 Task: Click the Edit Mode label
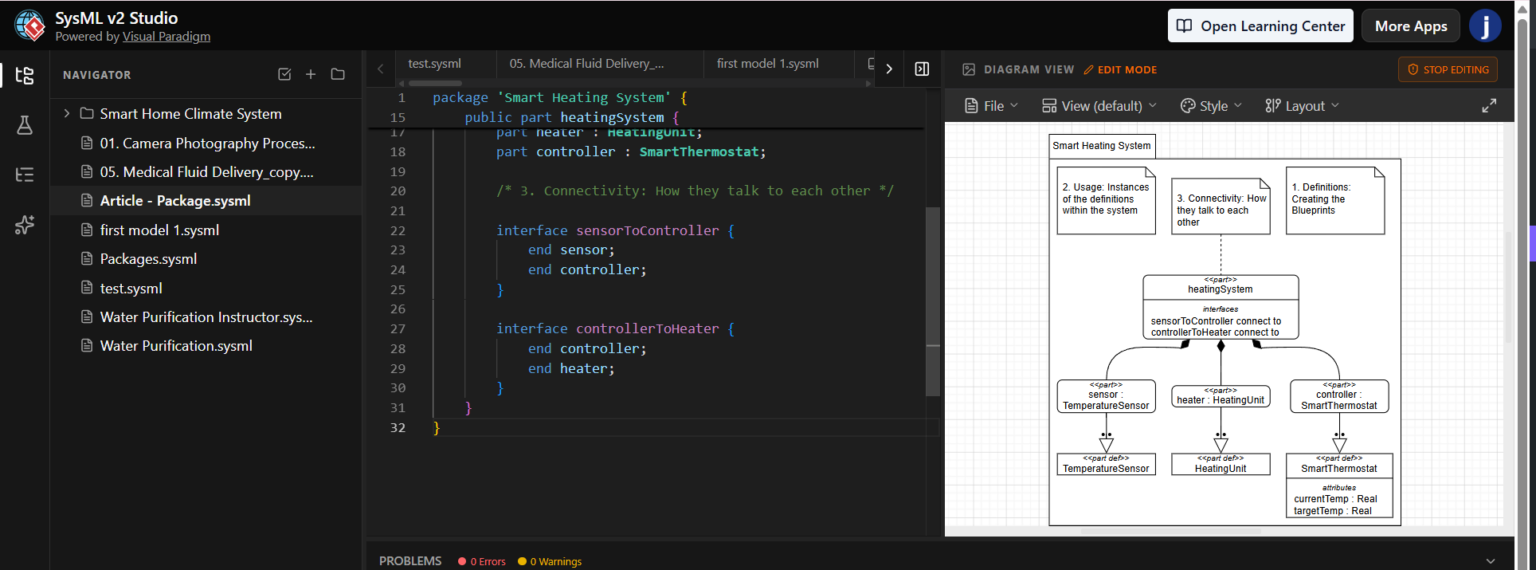click(1127, 70)
